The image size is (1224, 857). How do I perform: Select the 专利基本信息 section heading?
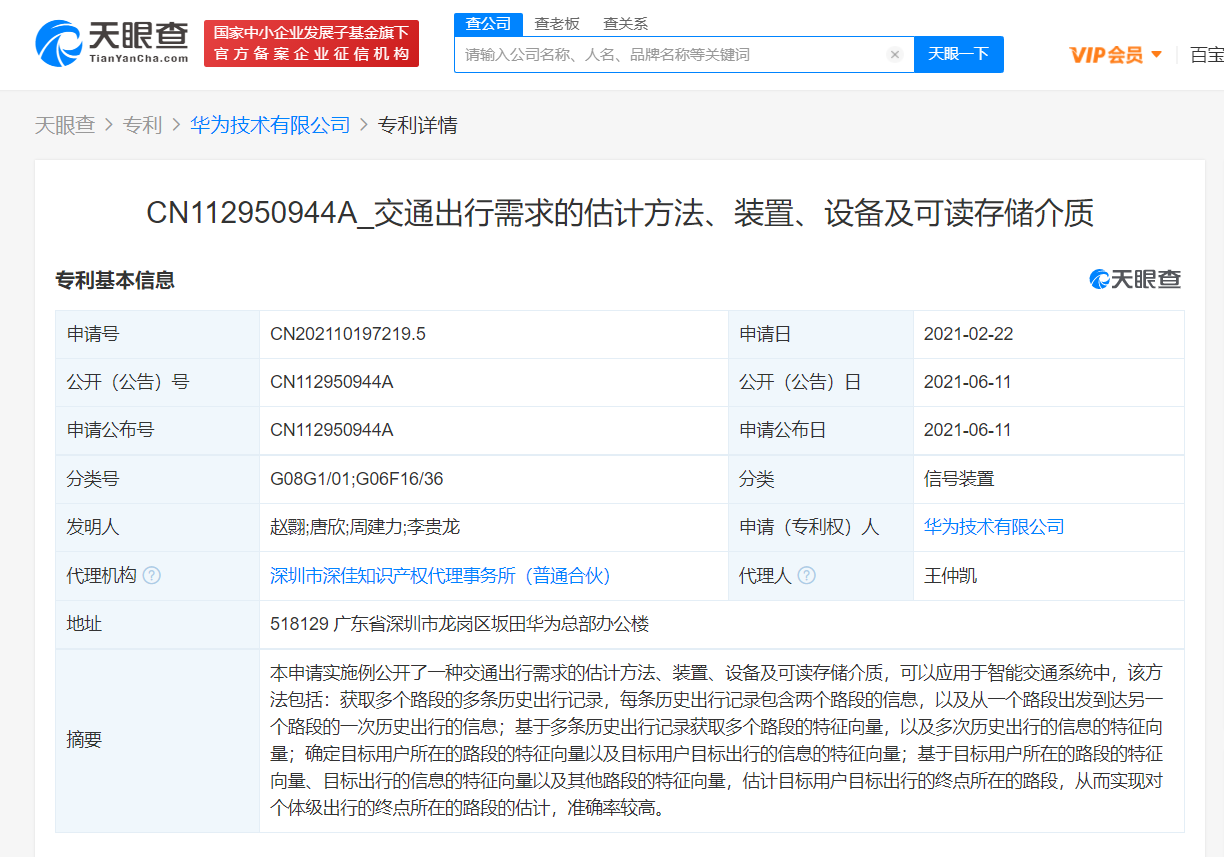(x=115, y=281)
